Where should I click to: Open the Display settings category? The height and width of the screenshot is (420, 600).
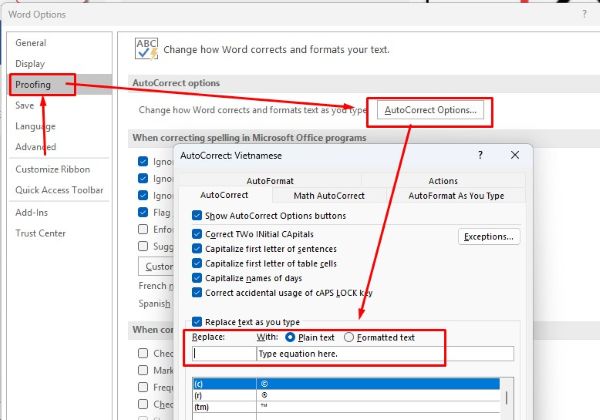(30, 64)
